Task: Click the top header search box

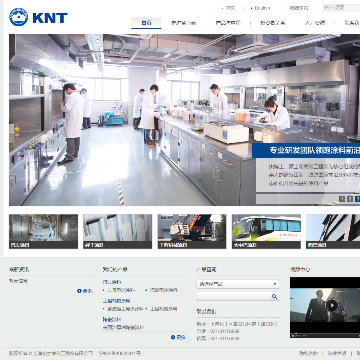Action: click(x=341, y=7)
